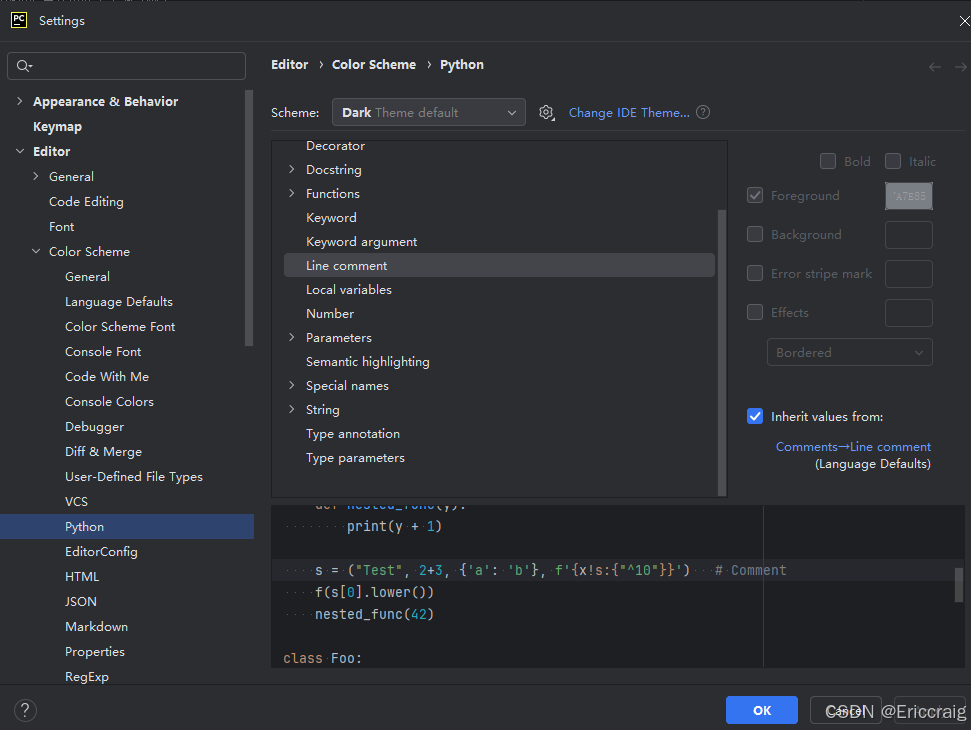Select Console Colors page
Viewport: 971px width, 730px height.
click(109, 401)
